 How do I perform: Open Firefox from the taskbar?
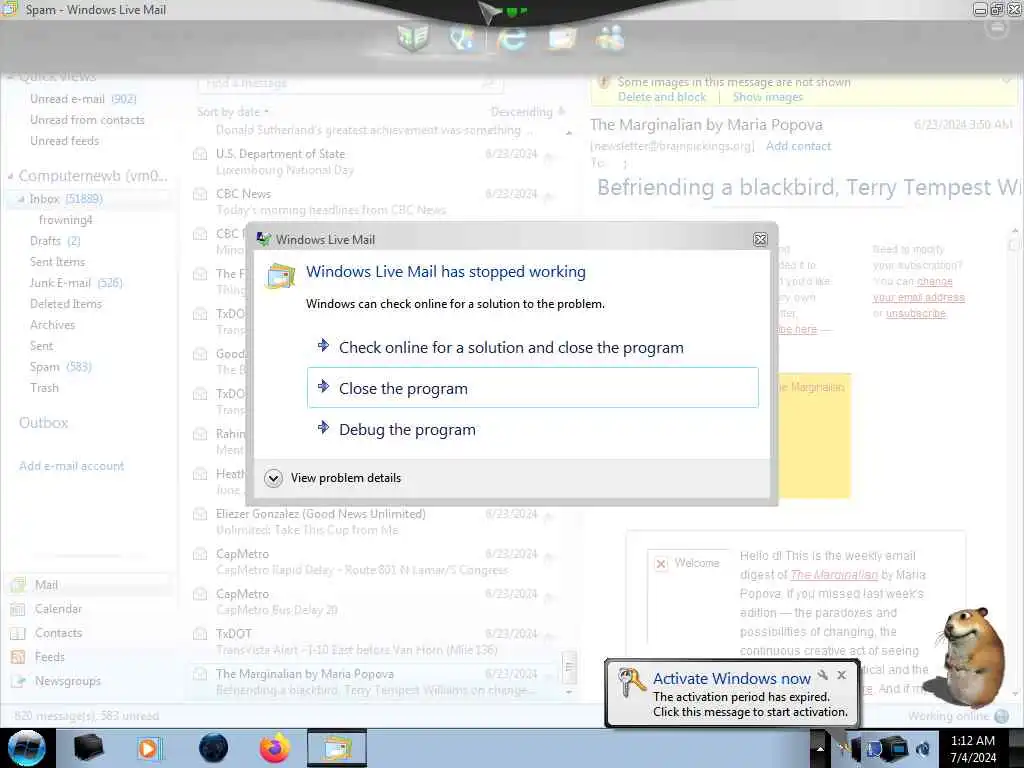click(275, 748)
